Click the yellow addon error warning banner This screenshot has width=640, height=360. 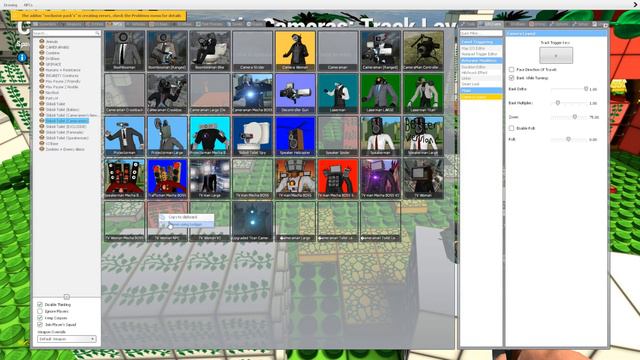tap(99, 16)
